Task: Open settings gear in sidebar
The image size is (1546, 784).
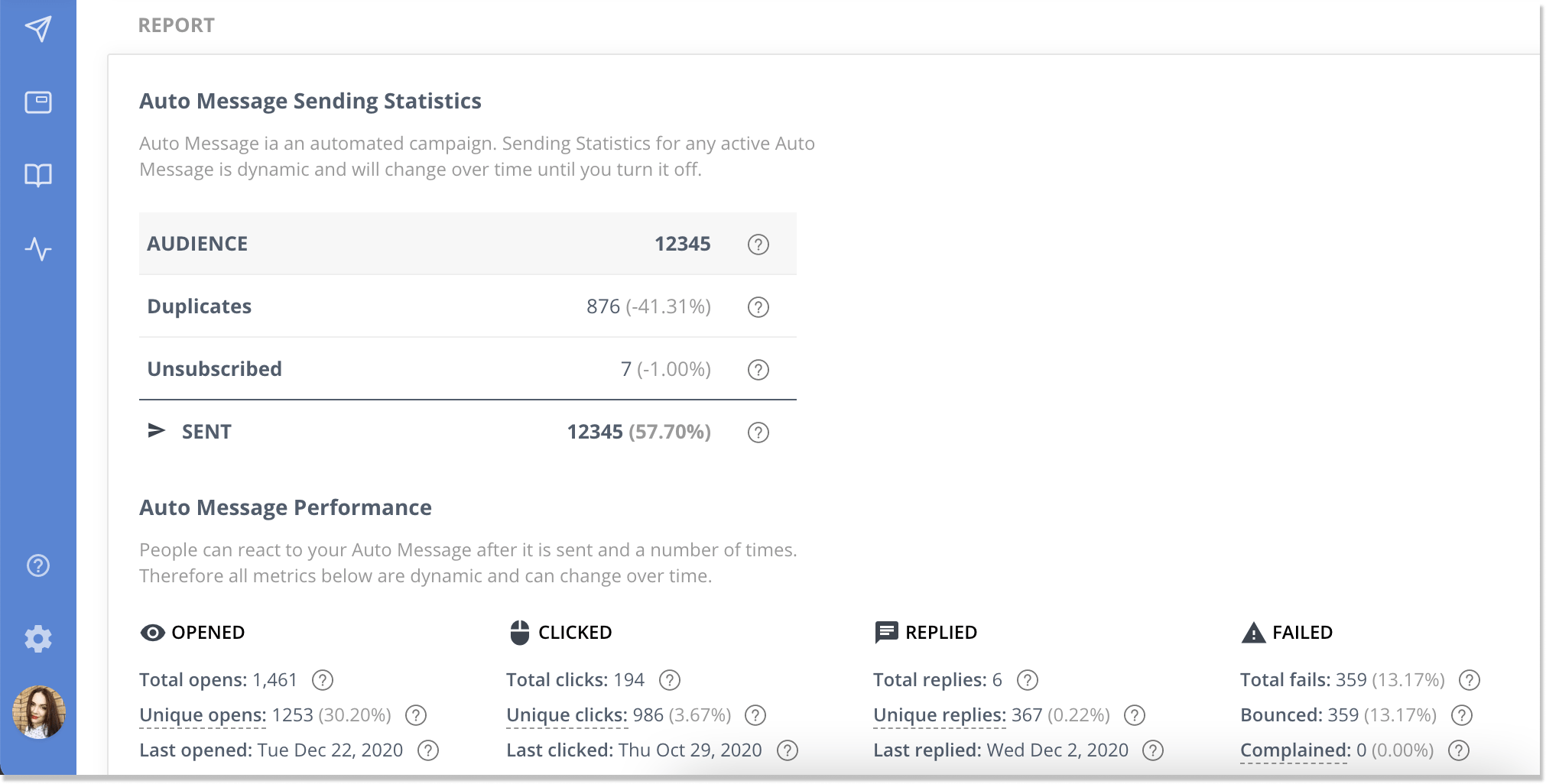Action: pyautogui.click(x=38, y=639)
